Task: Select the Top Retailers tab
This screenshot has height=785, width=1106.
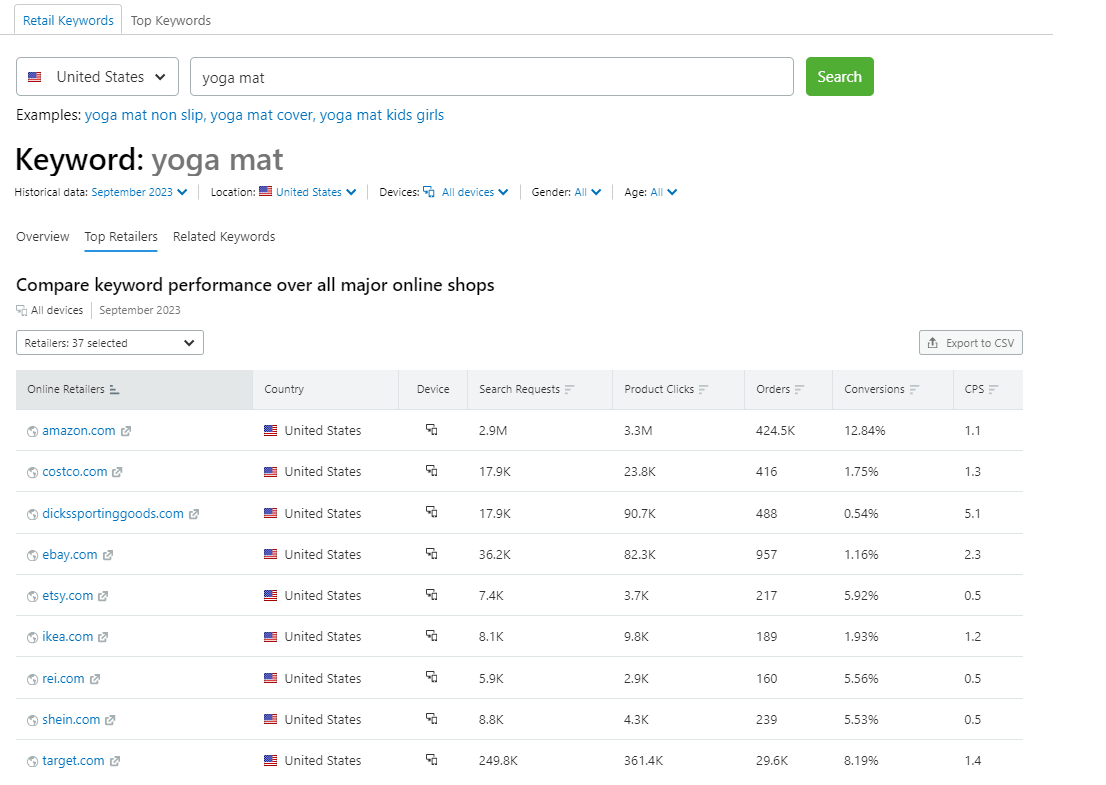Action: [x=121, y=236]
